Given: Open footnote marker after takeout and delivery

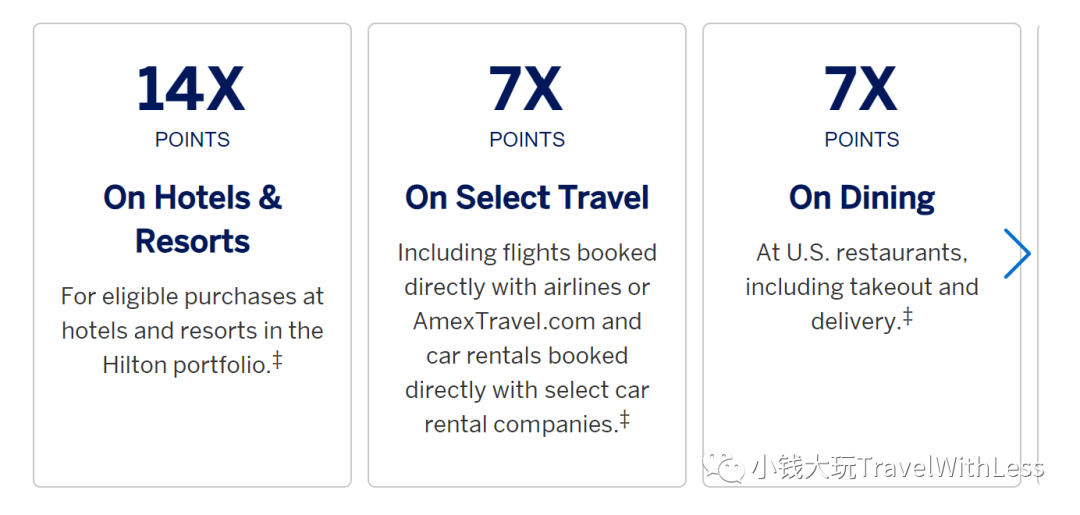Looking at the screenshot, I should tap(907, 316).
